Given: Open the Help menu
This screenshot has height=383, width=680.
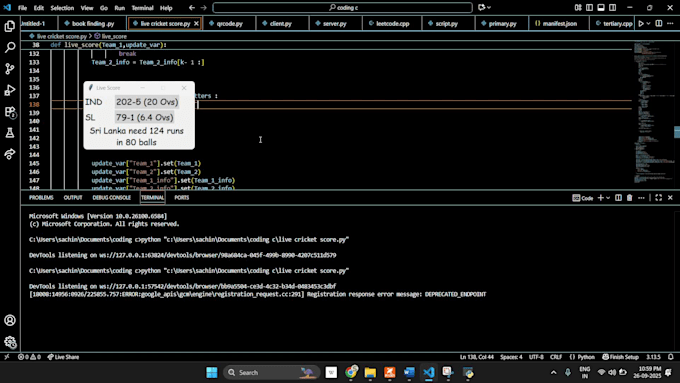Looking at the screenshot, I should [166, 8].
